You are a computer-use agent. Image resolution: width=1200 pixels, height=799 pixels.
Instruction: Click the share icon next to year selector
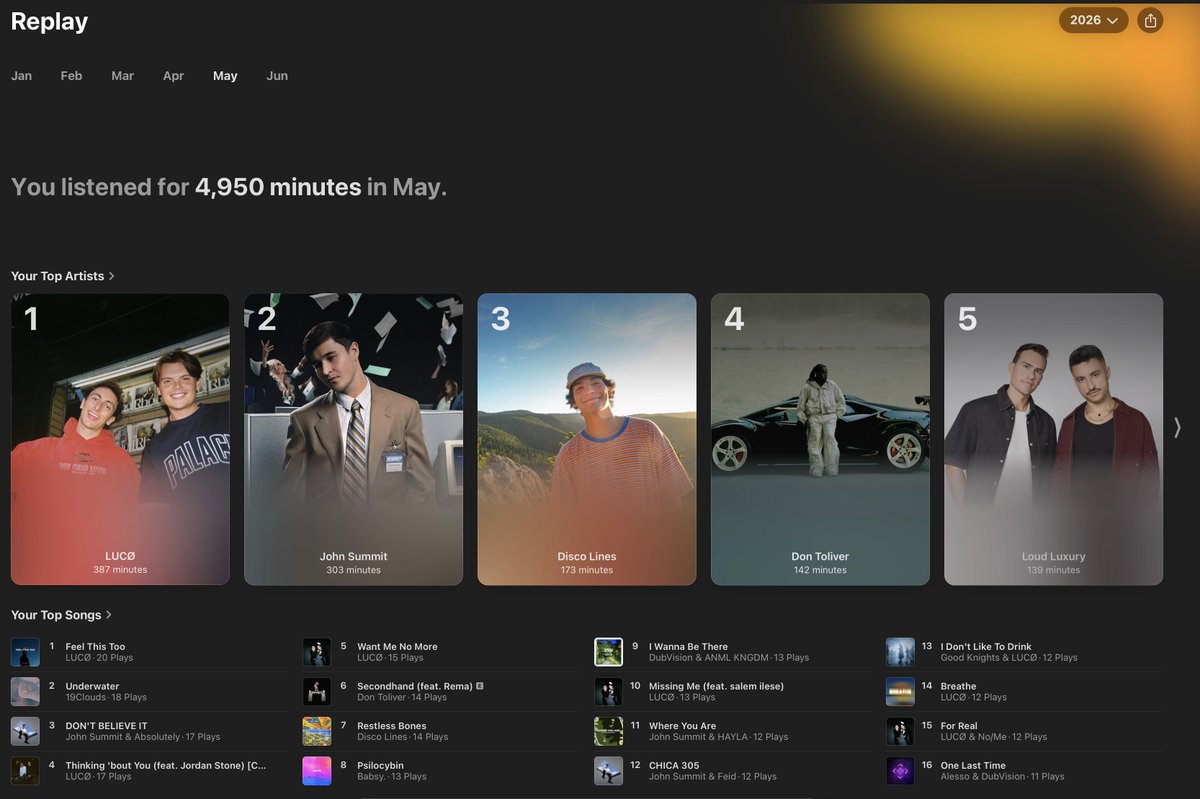click(1150, 20)
